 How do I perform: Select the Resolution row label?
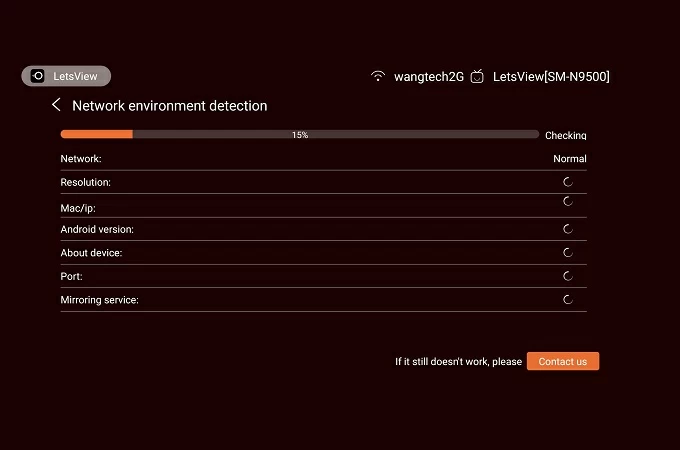(85, 183)
